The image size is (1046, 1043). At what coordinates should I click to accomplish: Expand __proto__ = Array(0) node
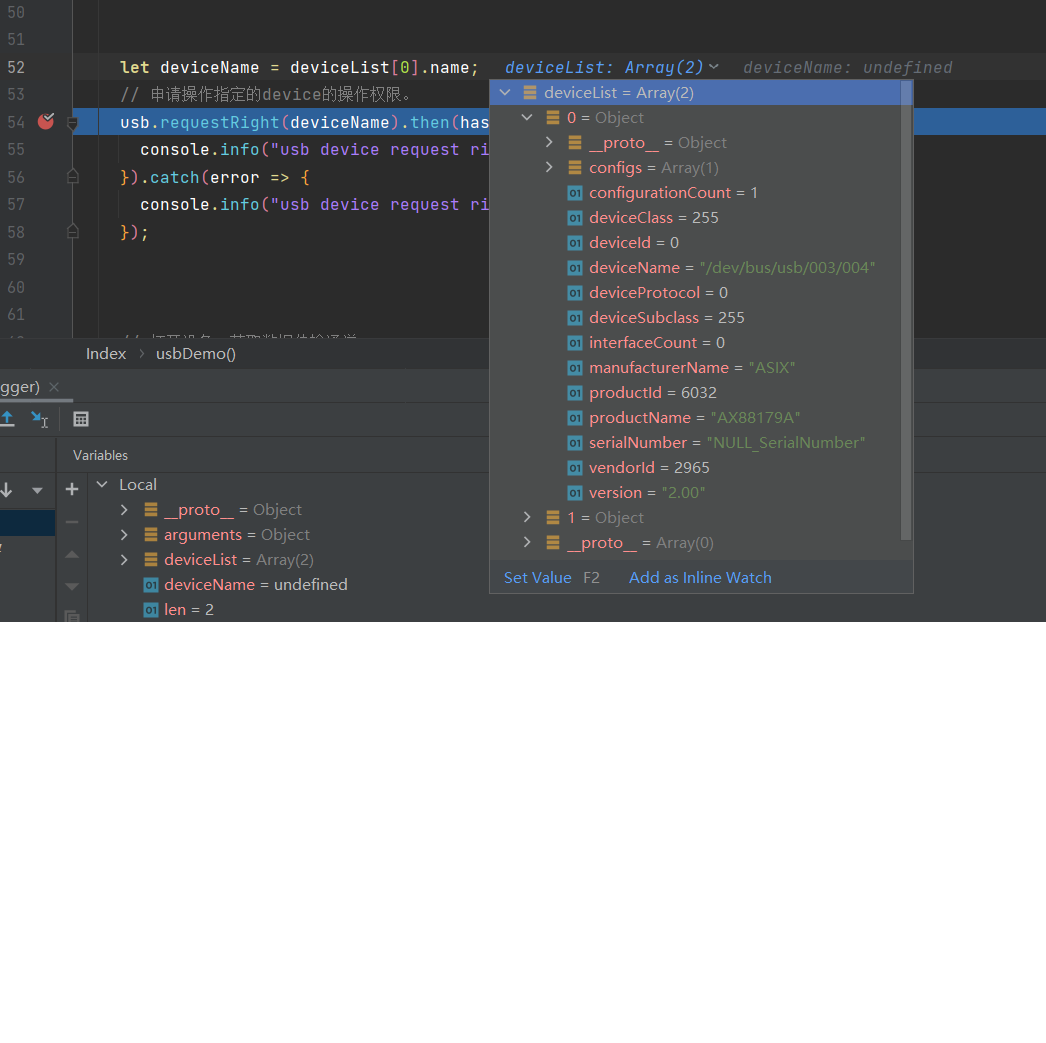click(x=527, y=542)
